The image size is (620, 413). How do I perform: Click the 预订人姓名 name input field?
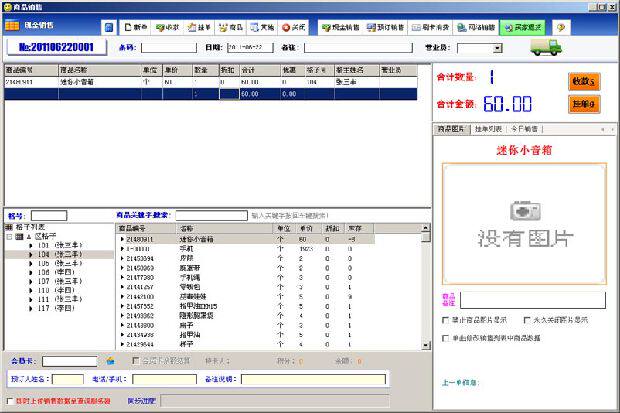pos(68,379)
